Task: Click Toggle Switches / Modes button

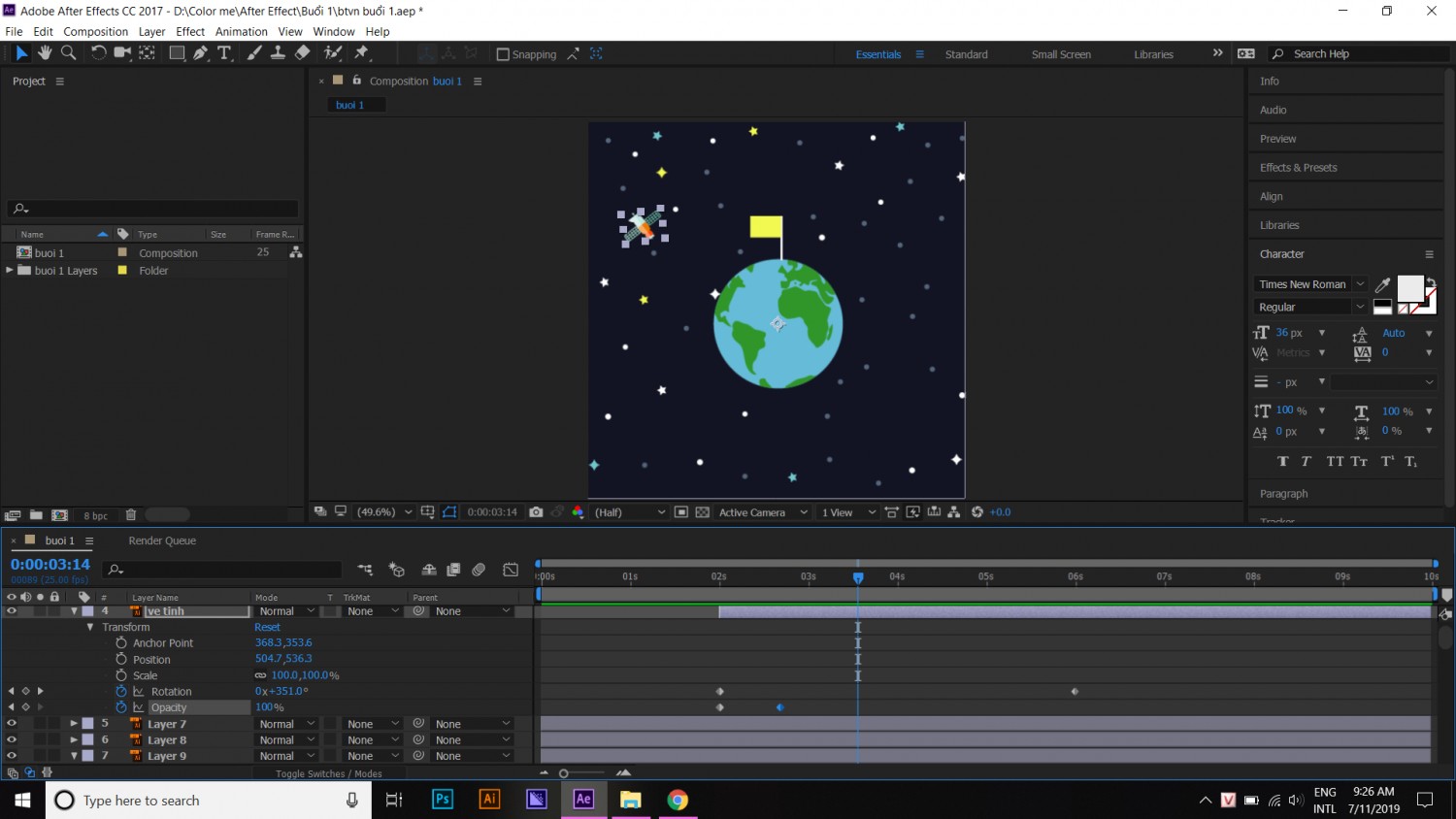Action: pos(328,773)
